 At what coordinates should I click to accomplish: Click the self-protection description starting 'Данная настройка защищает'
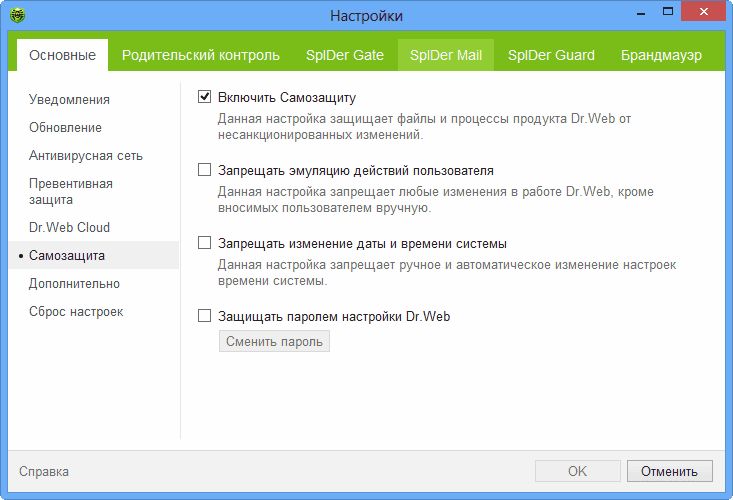pos(424,127)
